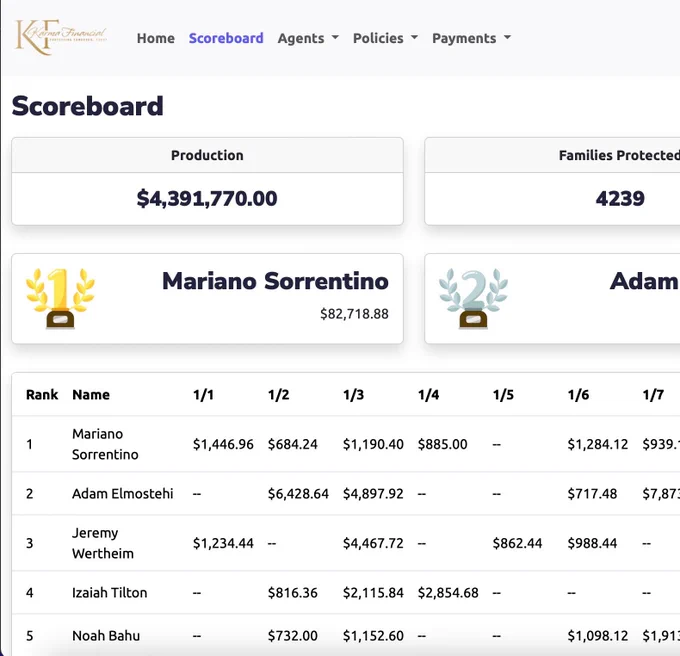This screenshot has width=680, height=656.
Task: Click the 1/3 date column header
Action: point(353,395)
